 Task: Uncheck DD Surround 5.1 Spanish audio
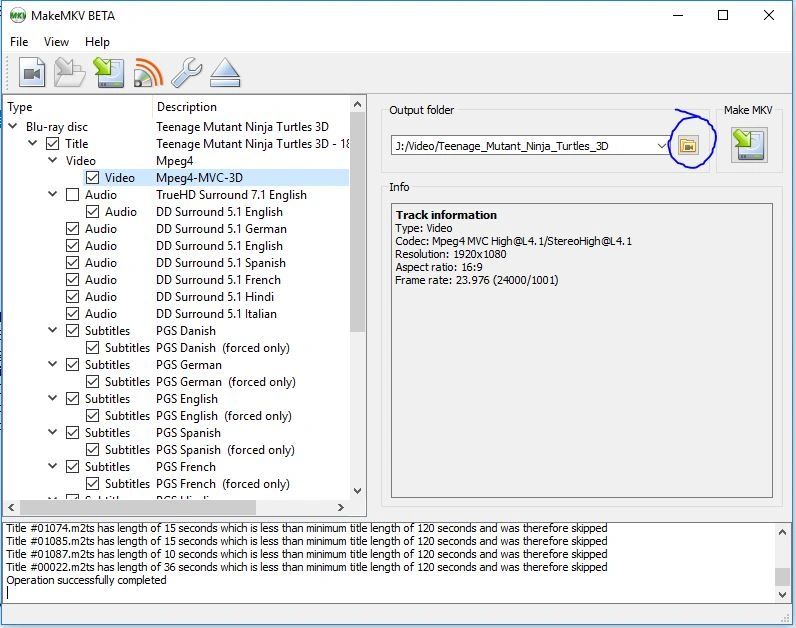pyautogui.click(x=73, y=262)
